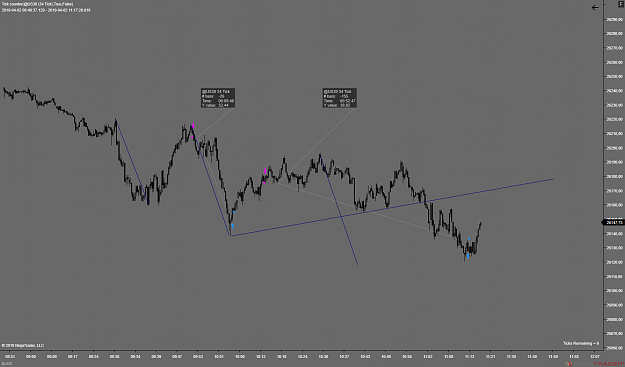
Task: Click the 11:13 label on the time axis
Action: point(470,356)
